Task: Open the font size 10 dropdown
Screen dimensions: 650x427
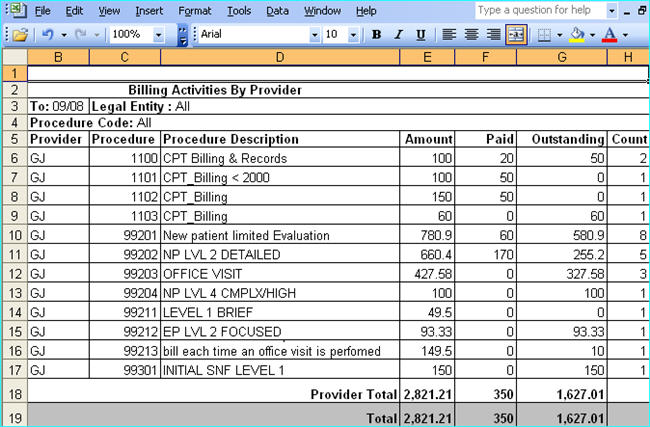Action: [358, 34]
